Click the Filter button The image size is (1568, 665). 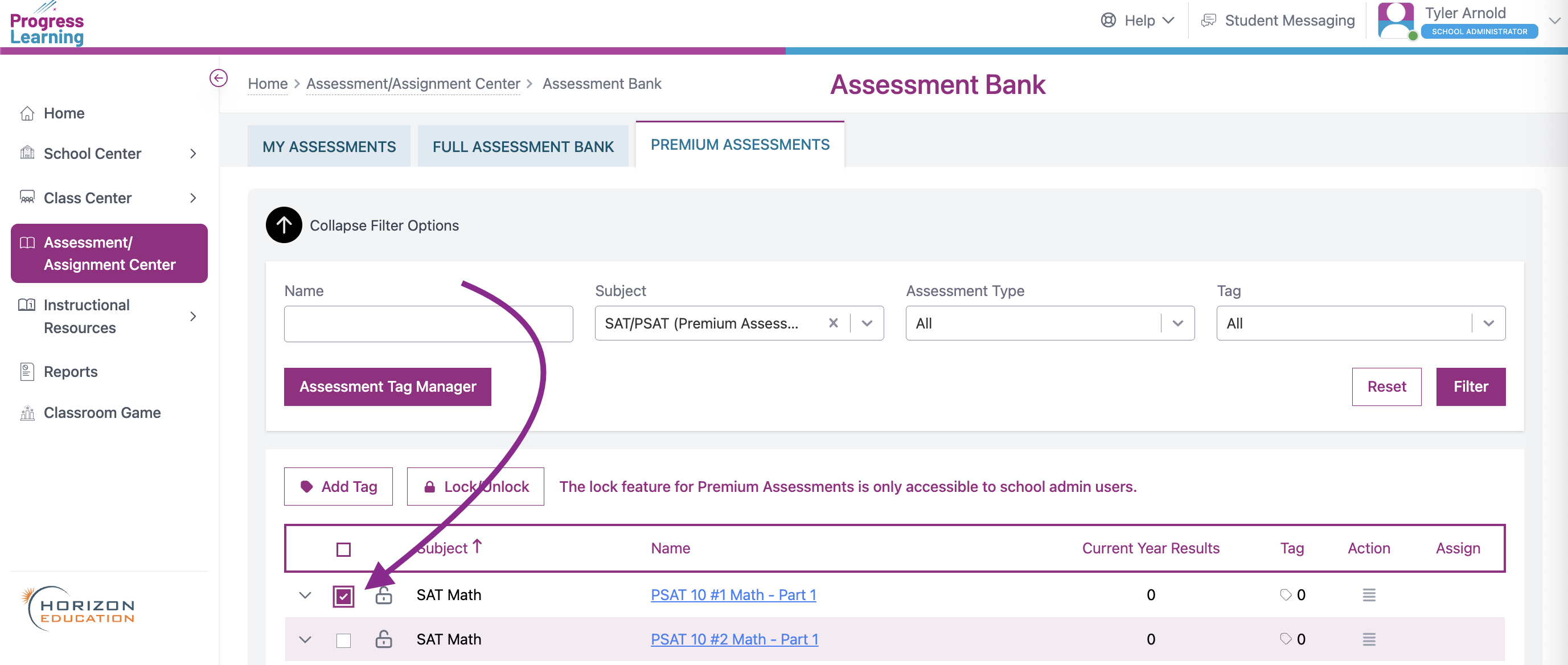click(1471, 387)
